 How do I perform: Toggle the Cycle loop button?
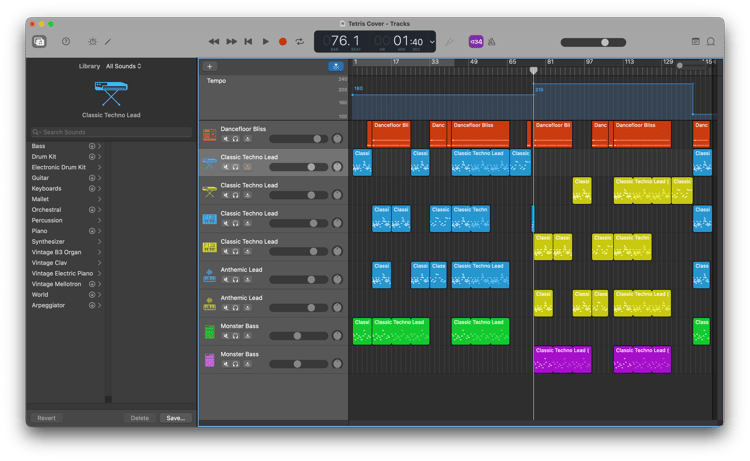300,42
